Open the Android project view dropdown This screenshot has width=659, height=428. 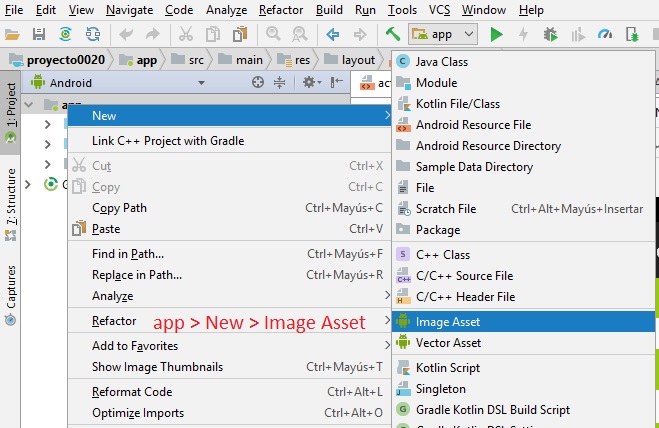point(80,83)
